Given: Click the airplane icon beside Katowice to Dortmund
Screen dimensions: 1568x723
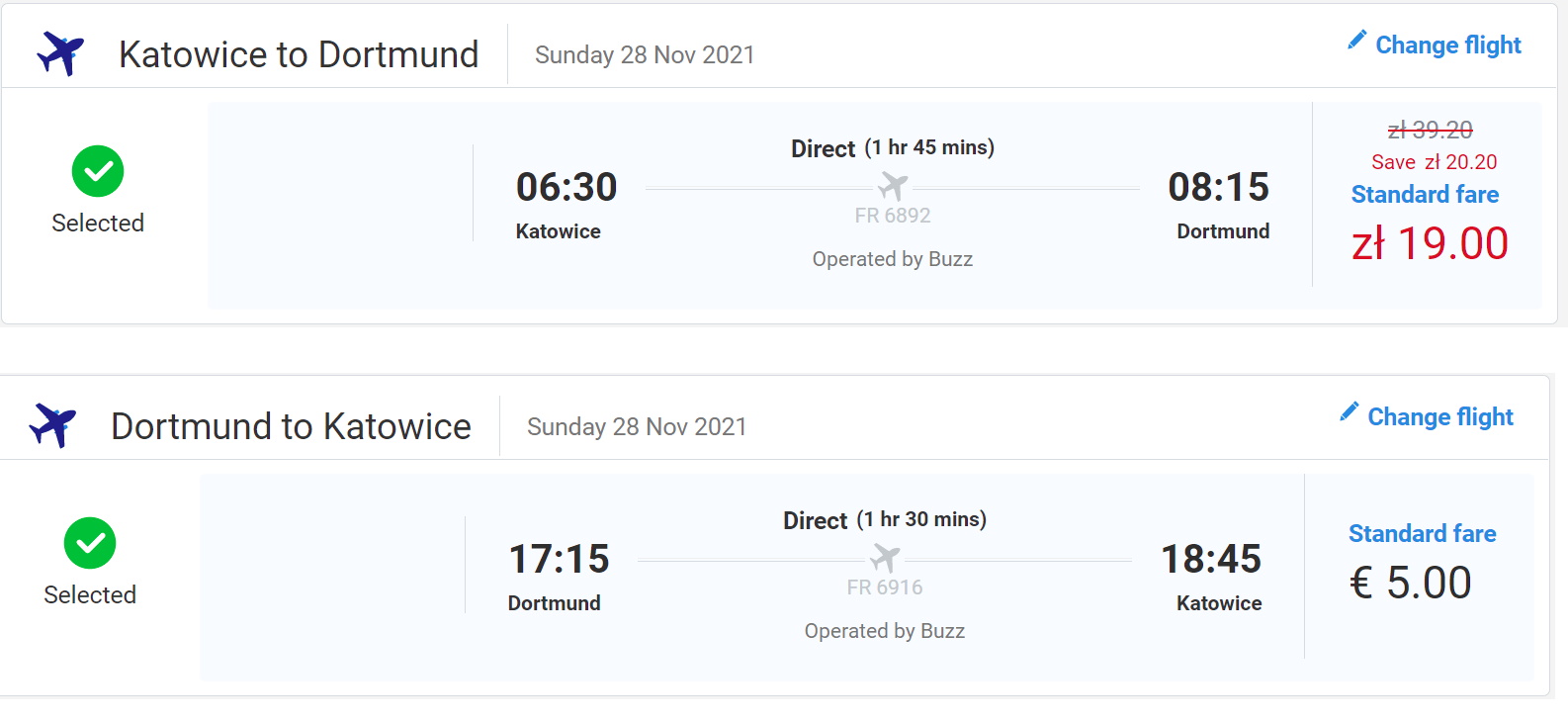Looking at the screenshot, I should [x=60, y=53].
